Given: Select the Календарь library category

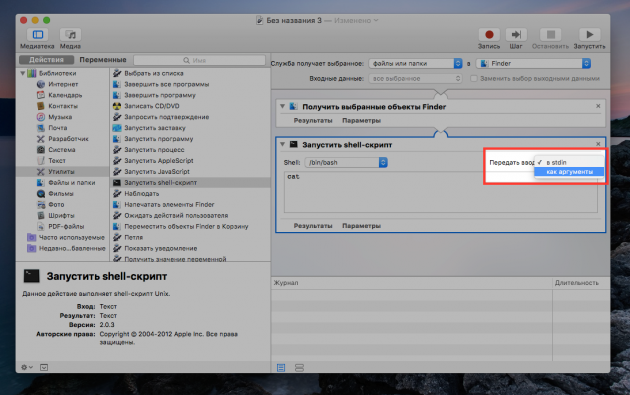Looking at the screenshot, I should (x=65, y=95).
